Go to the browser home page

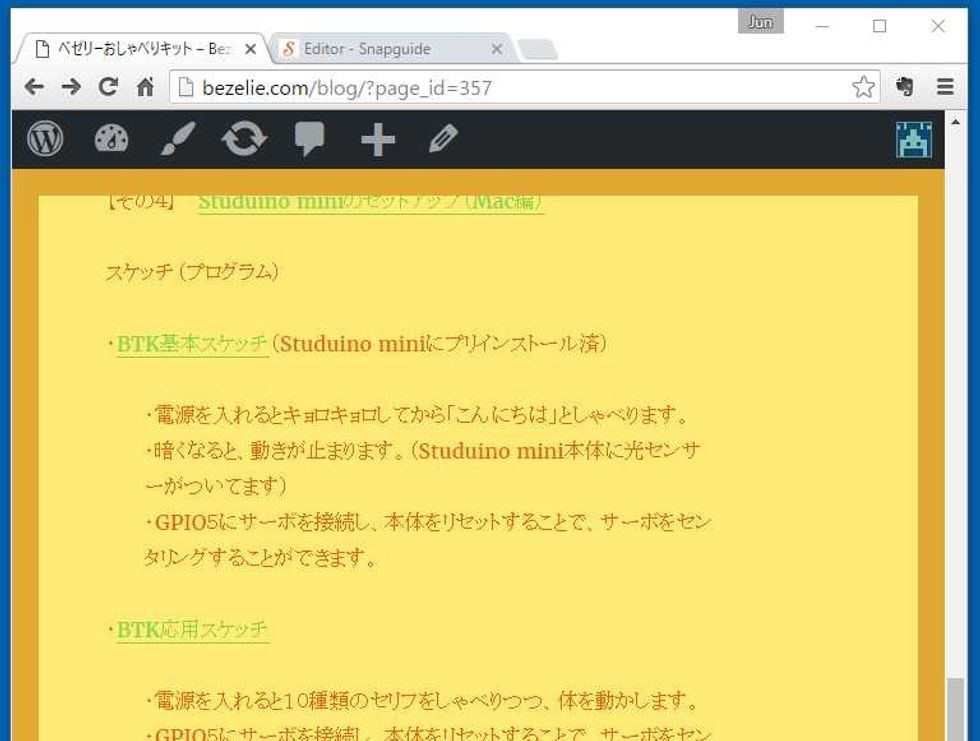pyautogui.click(x=146, y=87)
